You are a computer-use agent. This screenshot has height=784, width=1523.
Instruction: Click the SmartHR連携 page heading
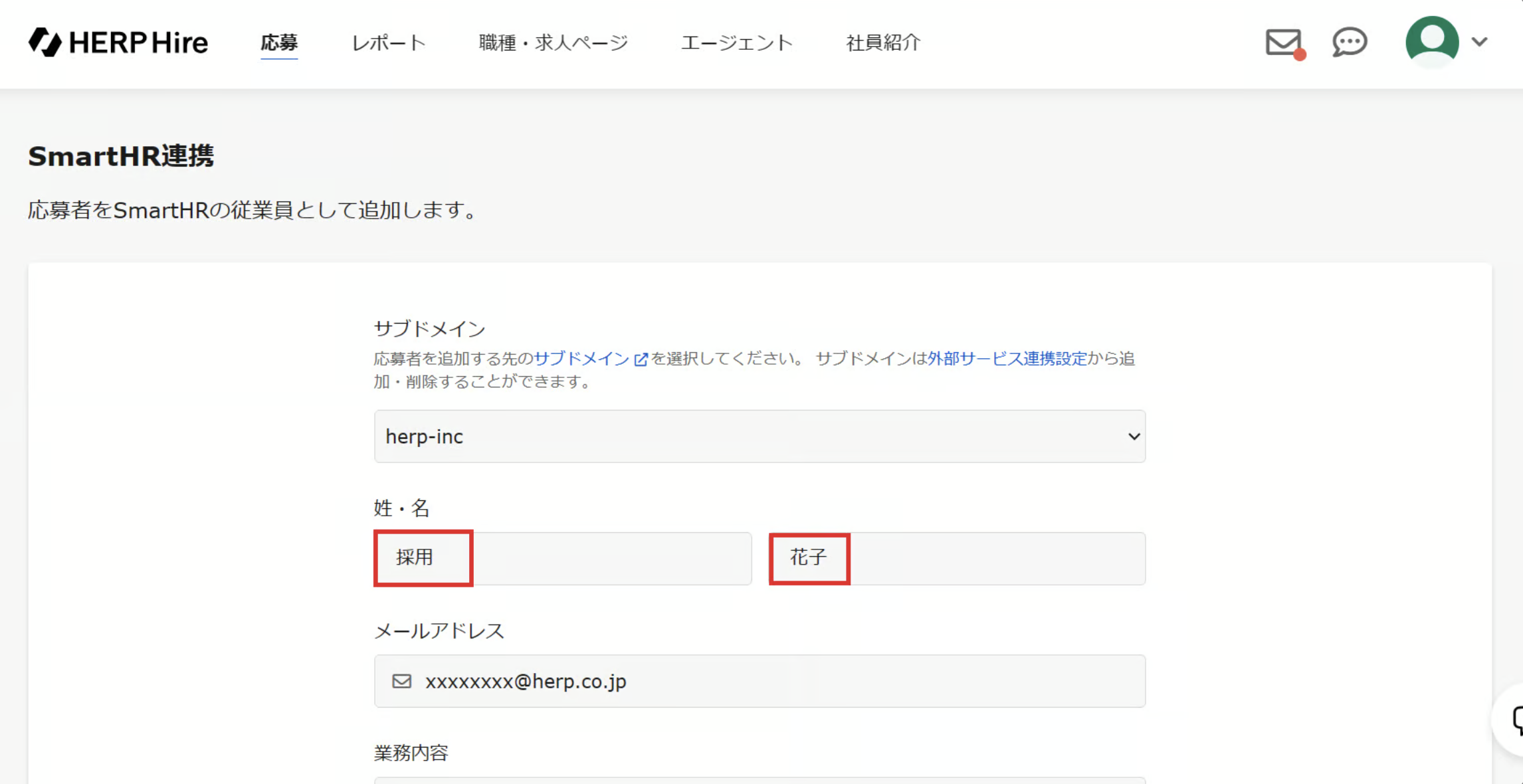pyautogui.click(x=121, y=156)
